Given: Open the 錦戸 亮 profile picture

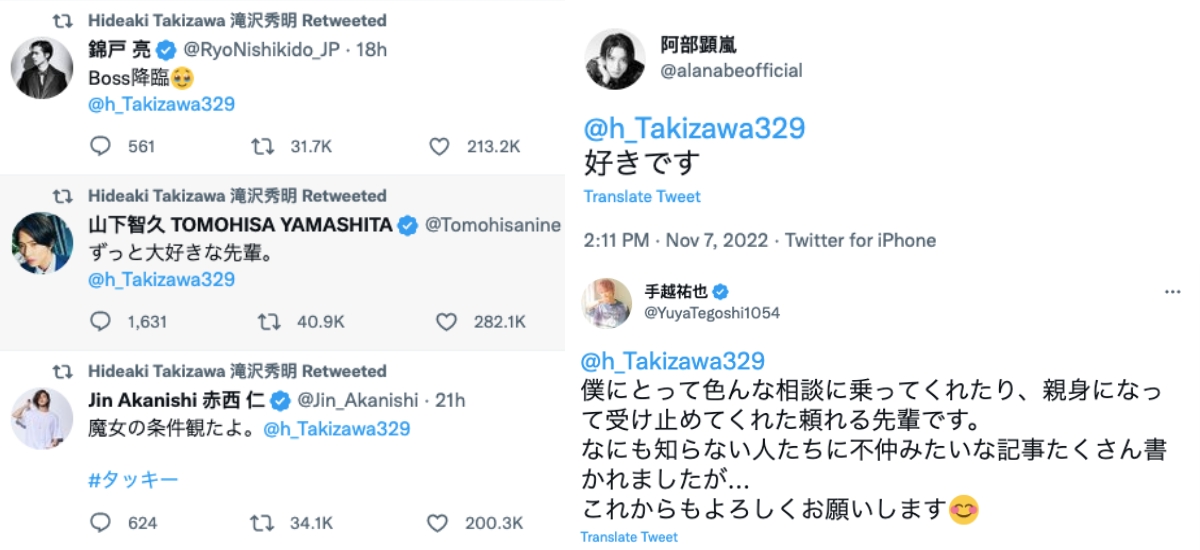Looking at the screenshot, I should (41, 69).
